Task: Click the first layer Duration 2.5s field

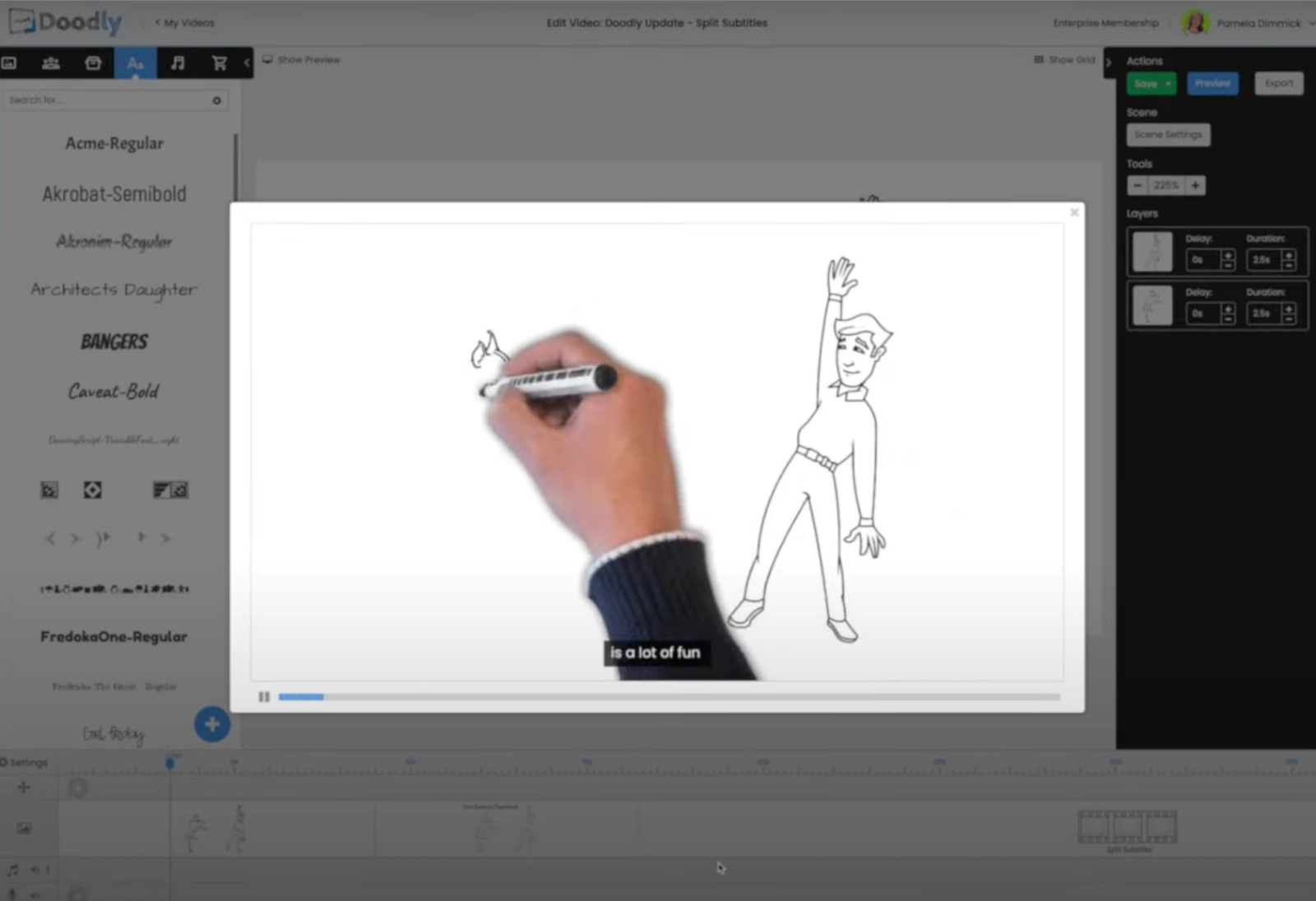Action: (1263, 260)
